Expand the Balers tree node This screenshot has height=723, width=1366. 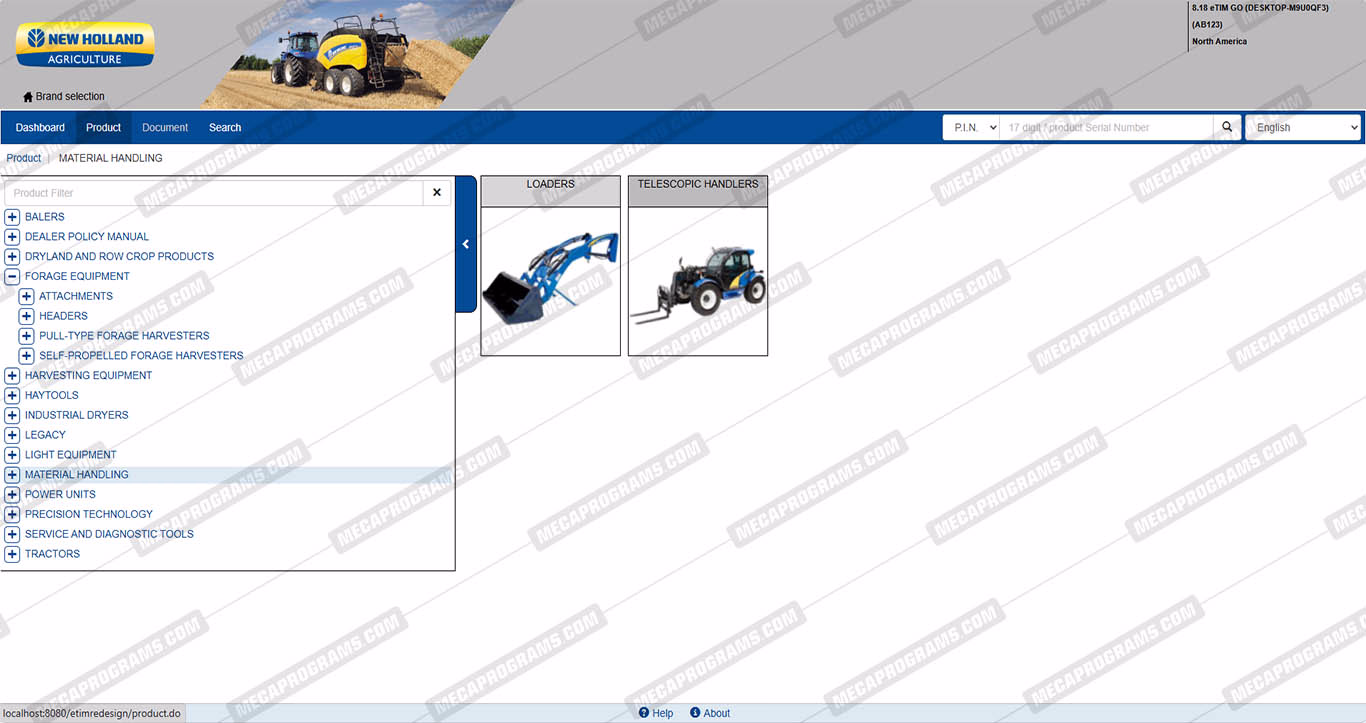tap(12, 217)
